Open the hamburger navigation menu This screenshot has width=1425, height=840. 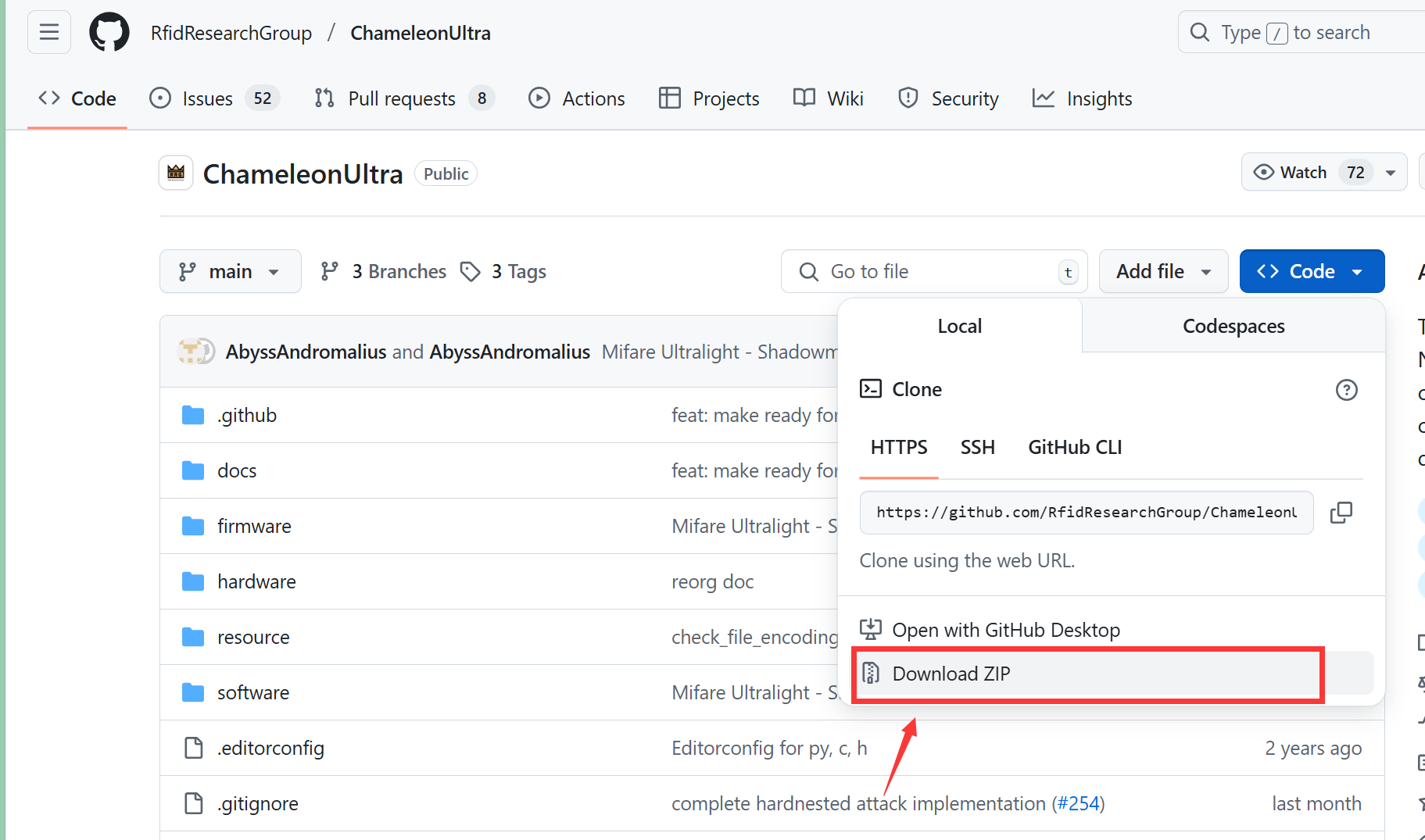coord(49,32)
